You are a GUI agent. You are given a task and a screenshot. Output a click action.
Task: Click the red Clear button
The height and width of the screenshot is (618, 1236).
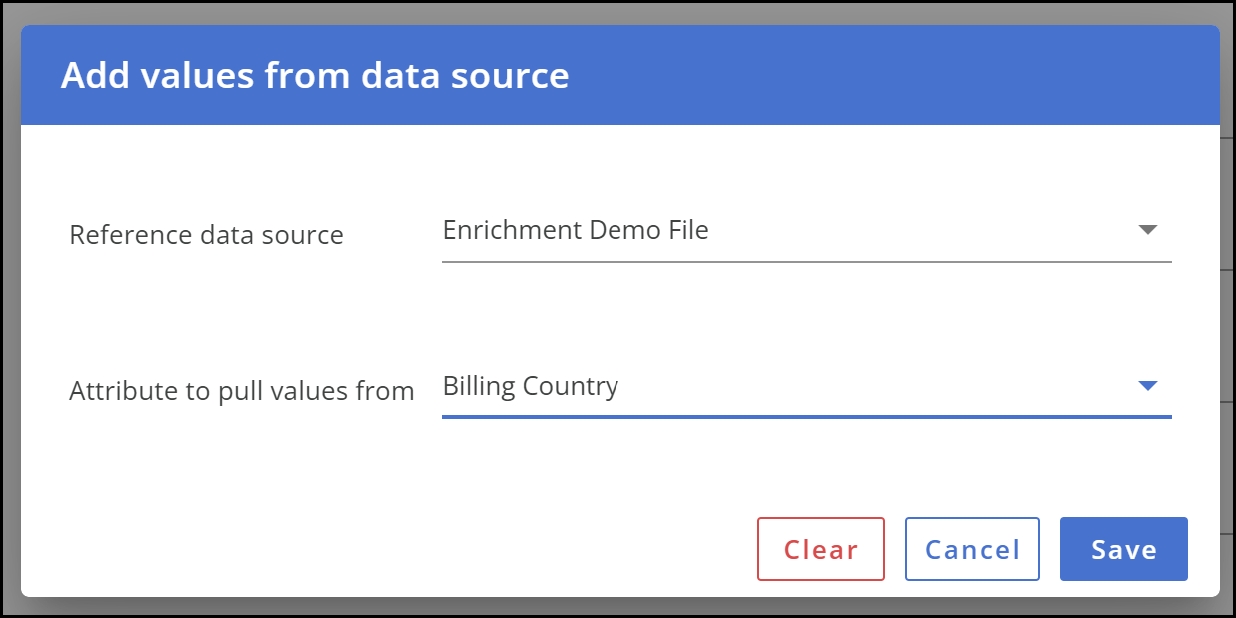821,549
